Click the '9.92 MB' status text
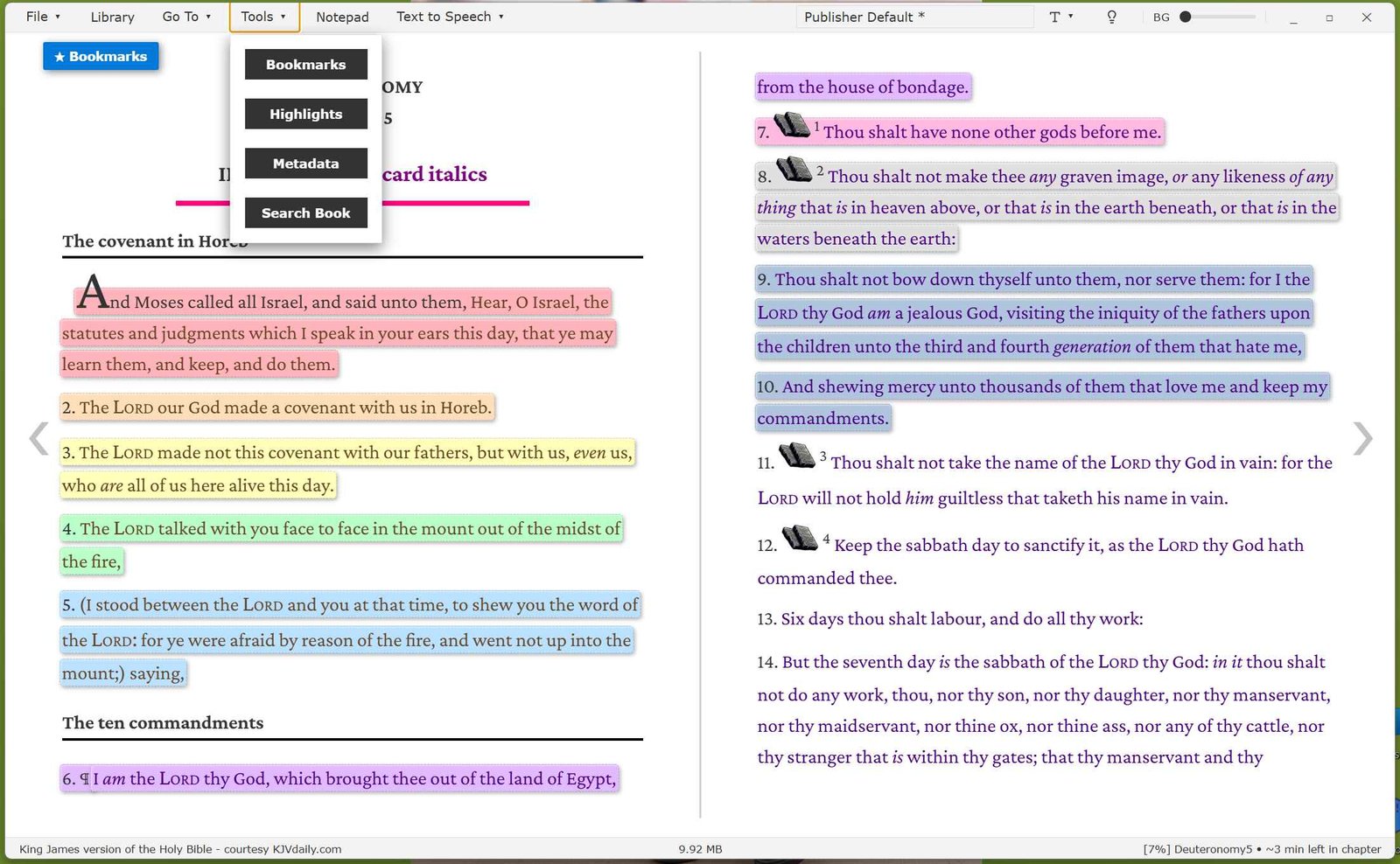Screen dimensions: 1400x864 700,849
